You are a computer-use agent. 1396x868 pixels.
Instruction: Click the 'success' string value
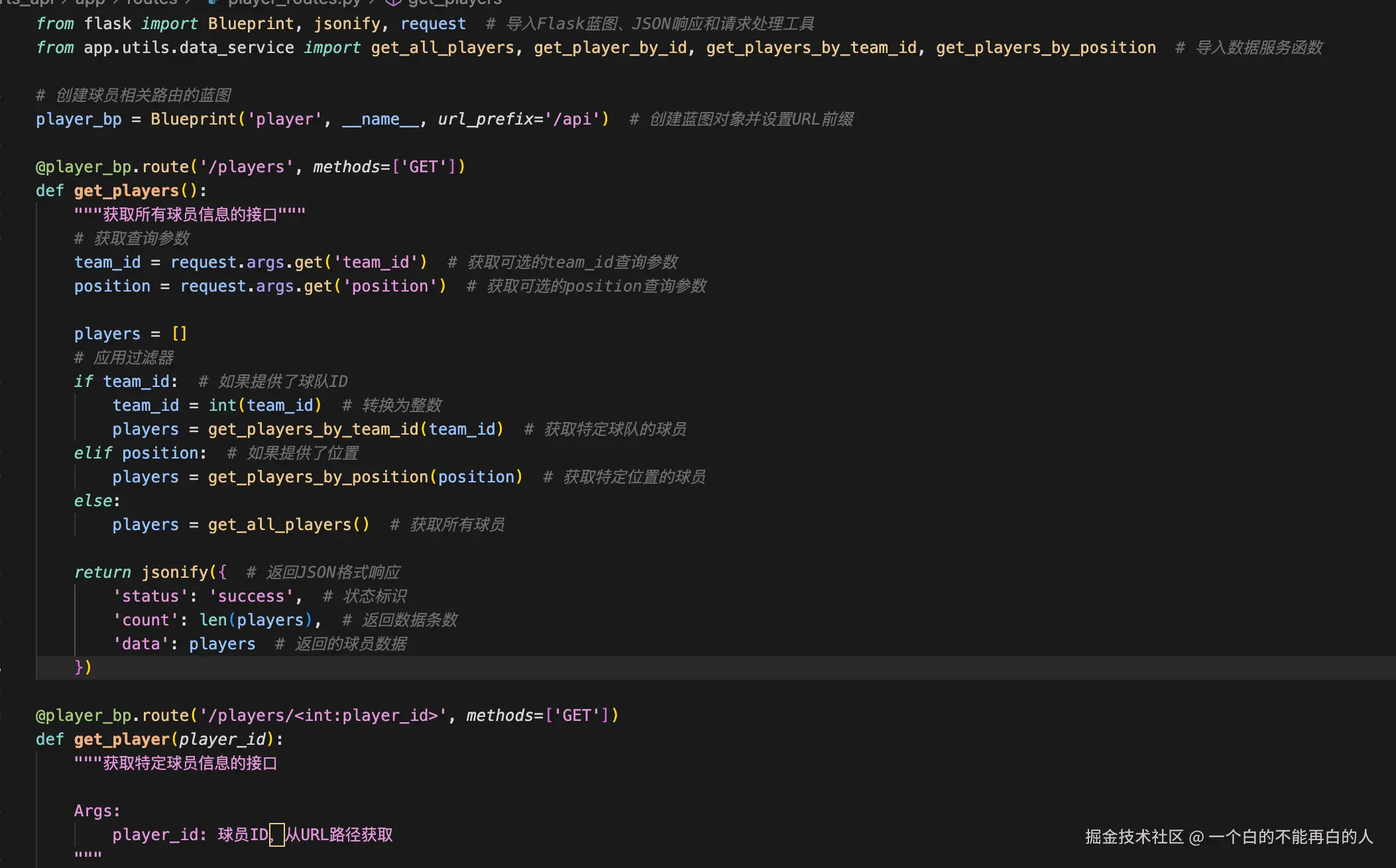[251, 596]
